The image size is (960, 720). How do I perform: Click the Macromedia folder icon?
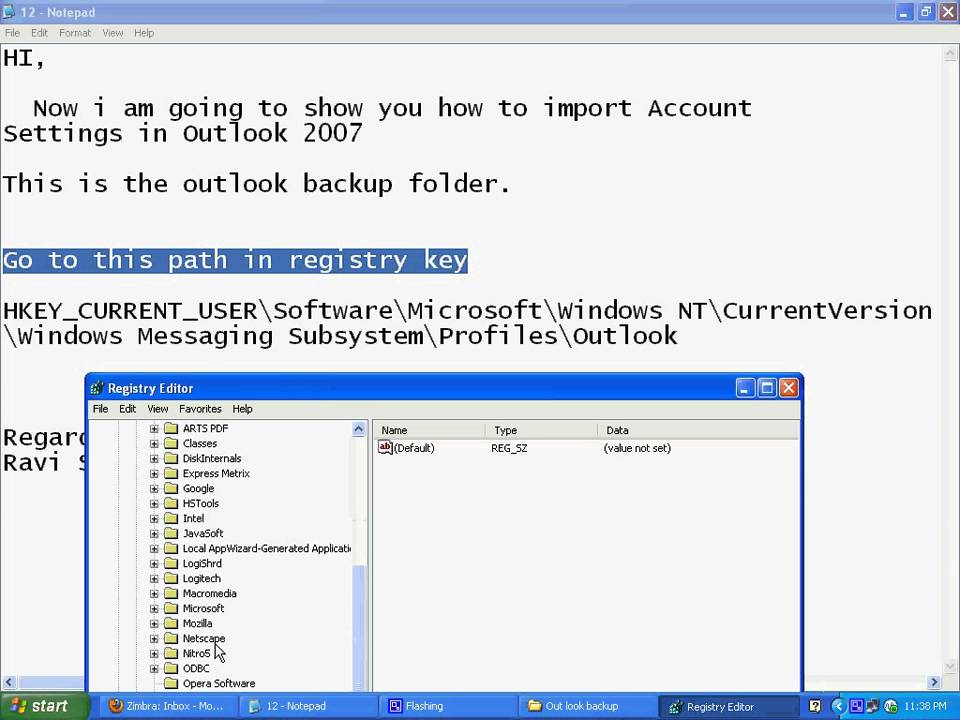[171, 593]
